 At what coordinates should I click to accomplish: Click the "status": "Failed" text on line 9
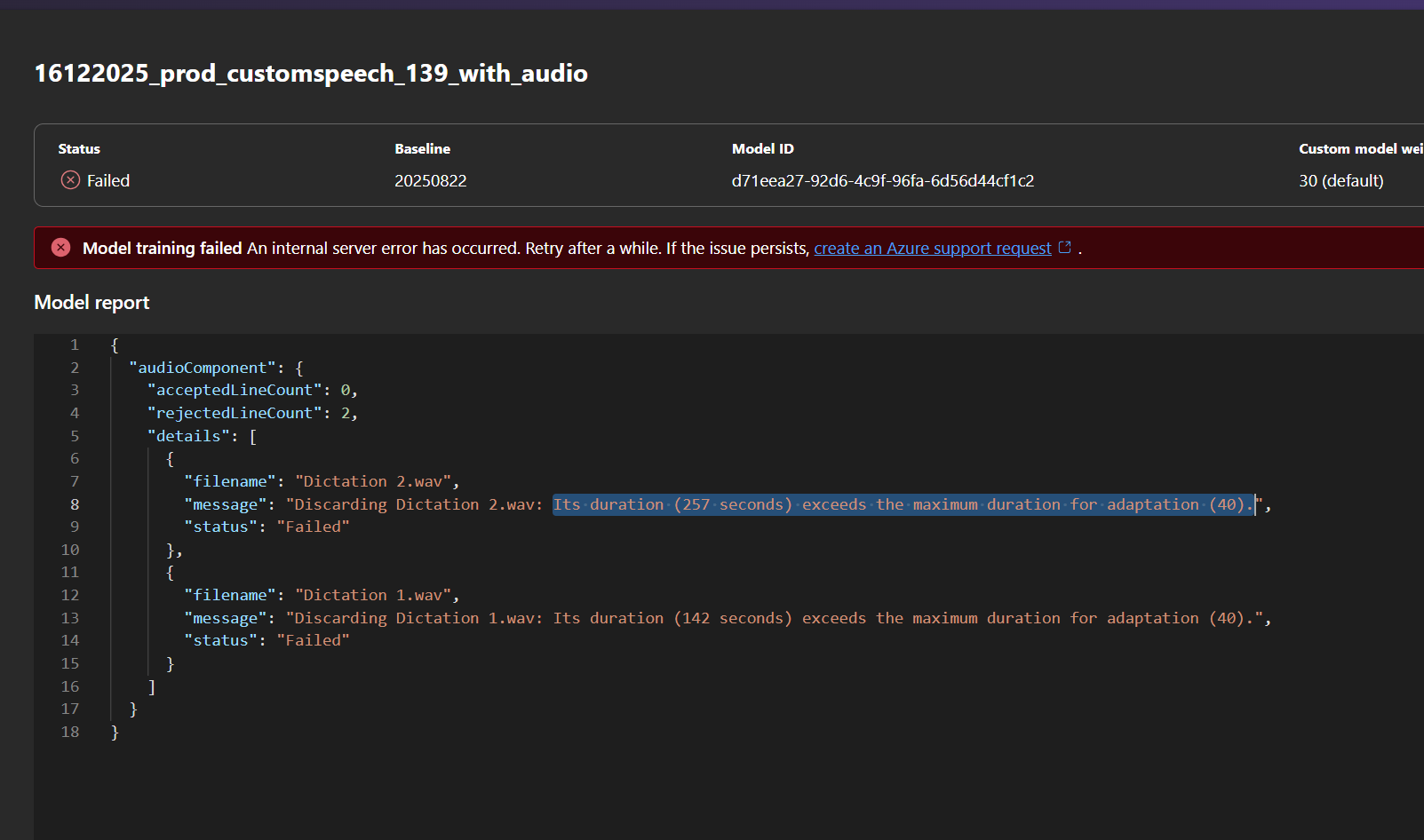[267, 527]
